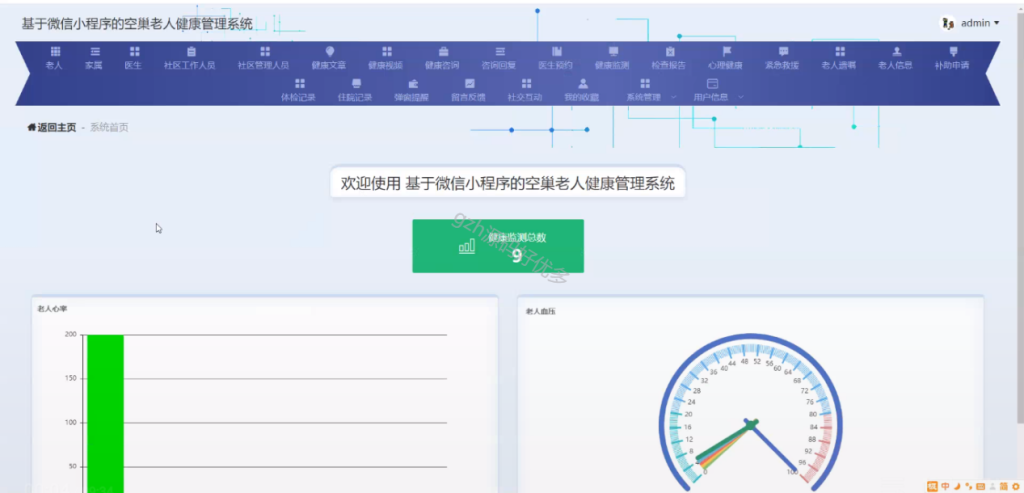Open the 健康咨询 briefcase icon
This screenshot has height=493, width=1024.
443,52
